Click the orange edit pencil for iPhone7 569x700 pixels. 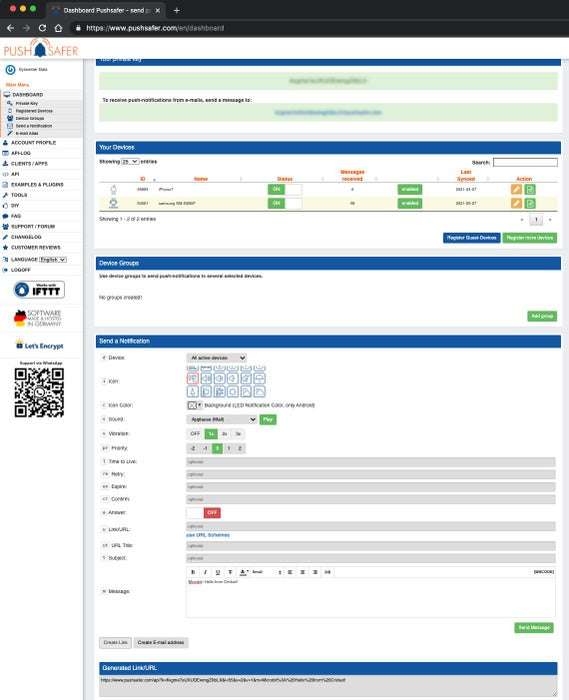(516, 189)
